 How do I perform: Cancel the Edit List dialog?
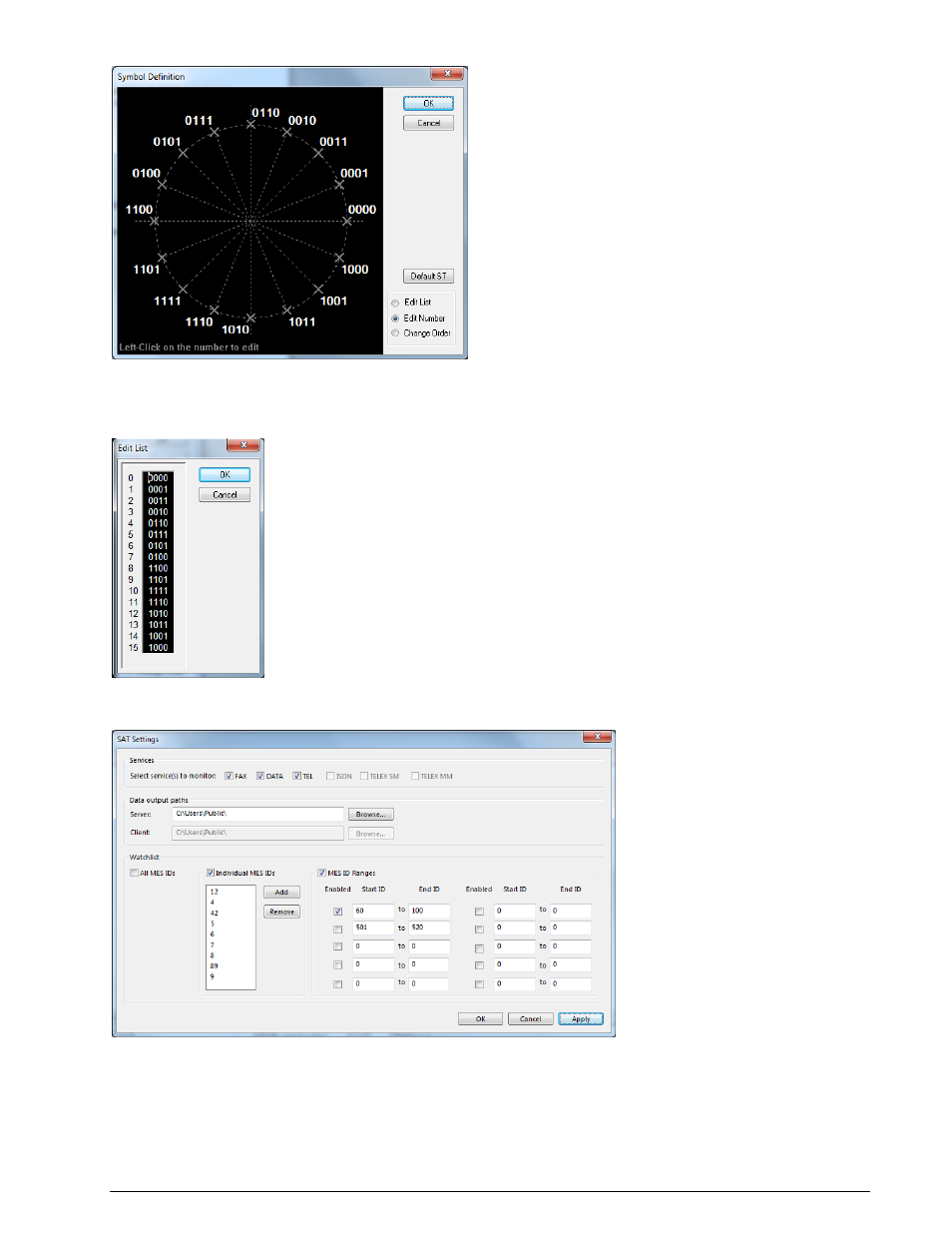point(225,495)
